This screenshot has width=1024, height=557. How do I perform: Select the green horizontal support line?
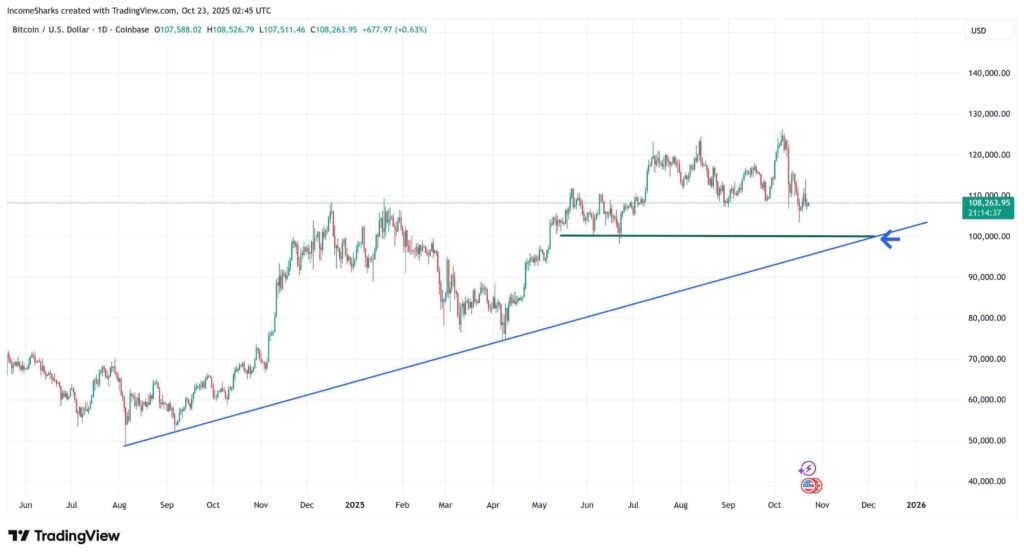click(700, 236)
